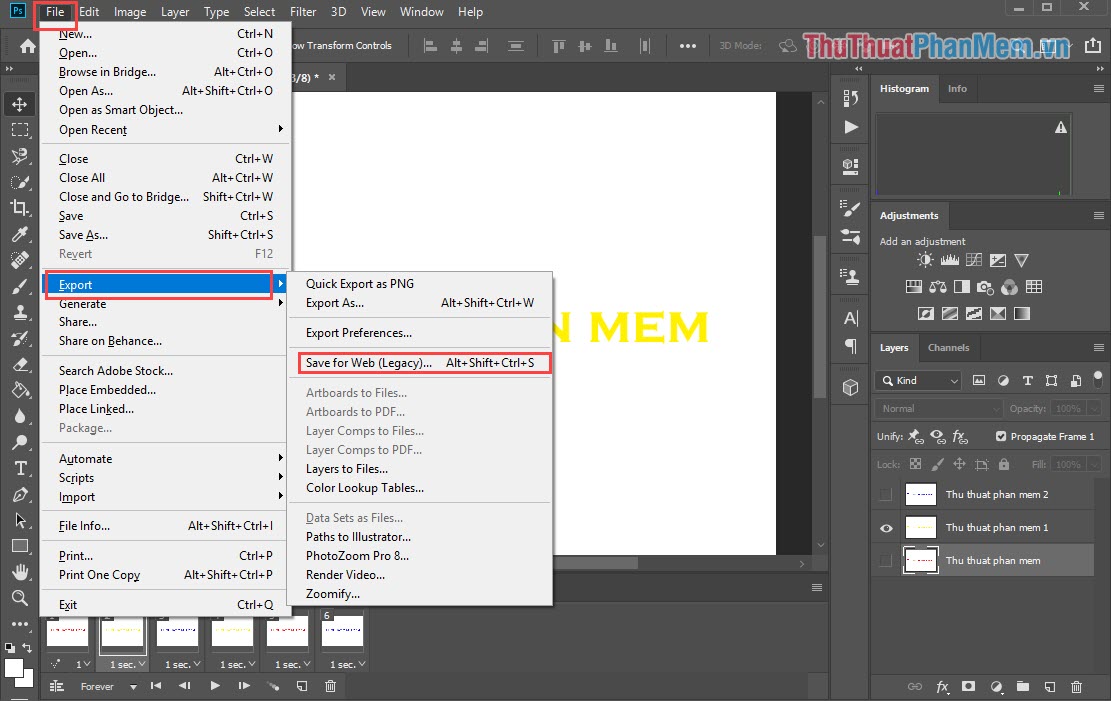
Task: Select the Crop tool
Action: [x=20, y=207]
